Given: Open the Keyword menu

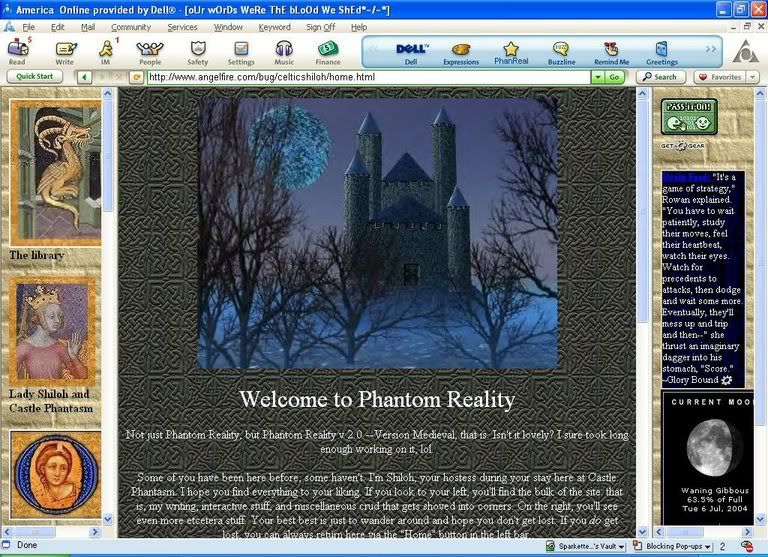Looking at the screenshot, I should click(x=274, y=27).
